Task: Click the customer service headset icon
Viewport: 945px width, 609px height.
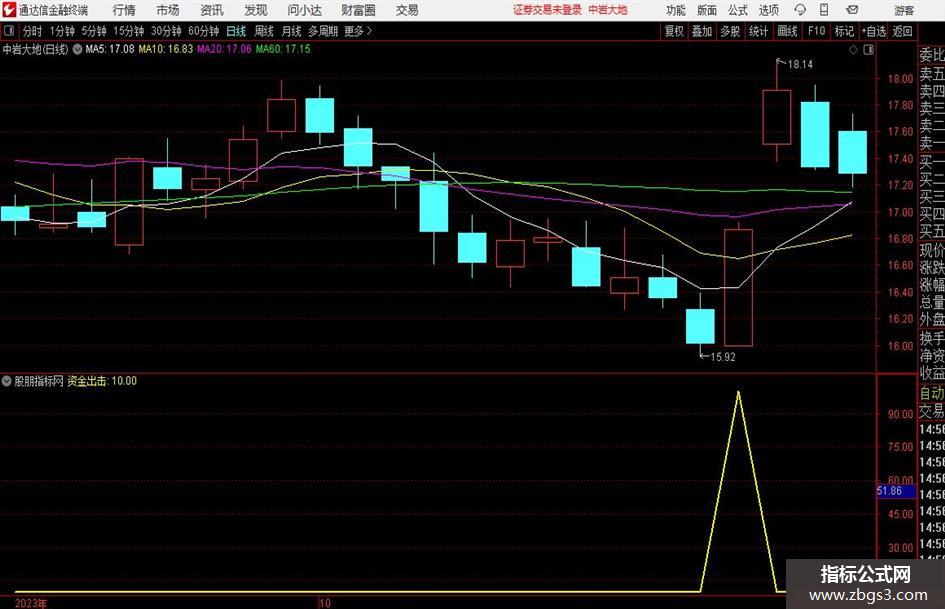Action: click(800, 10)
